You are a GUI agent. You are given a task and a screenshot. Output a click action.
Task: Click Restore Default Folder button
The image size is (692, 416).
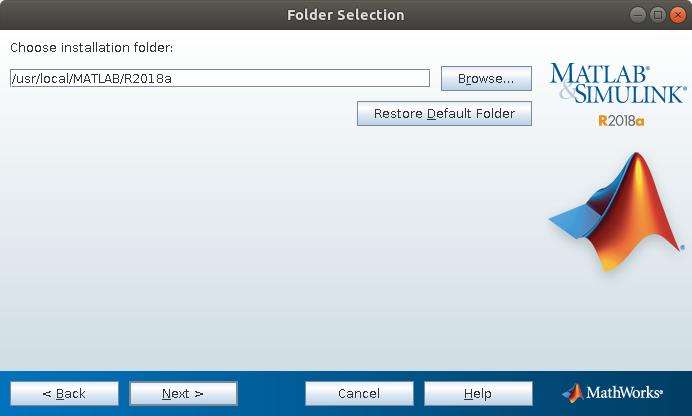444,113
